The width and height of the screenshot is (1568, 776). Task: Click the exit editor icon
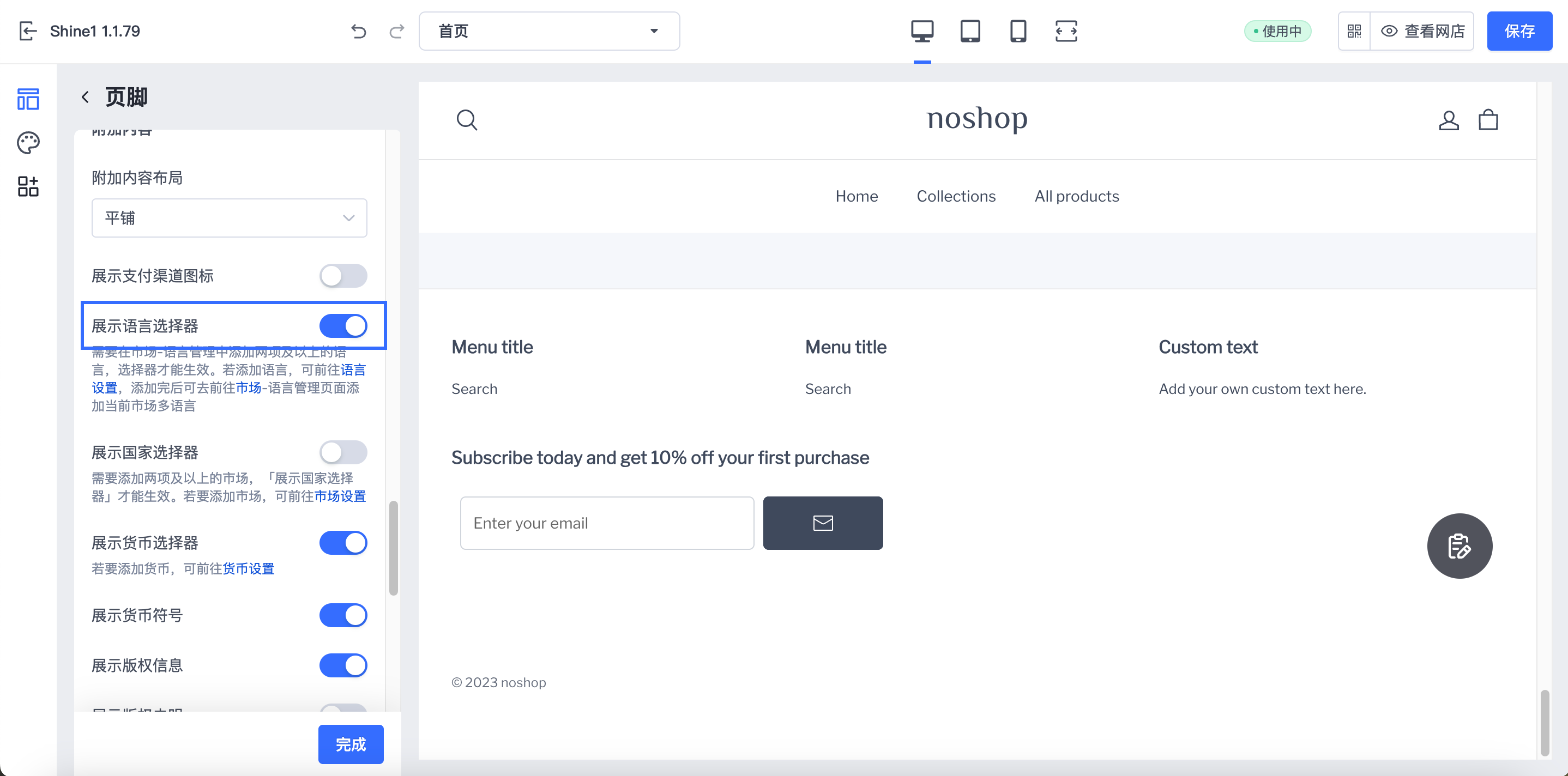[x=28, y=31]
